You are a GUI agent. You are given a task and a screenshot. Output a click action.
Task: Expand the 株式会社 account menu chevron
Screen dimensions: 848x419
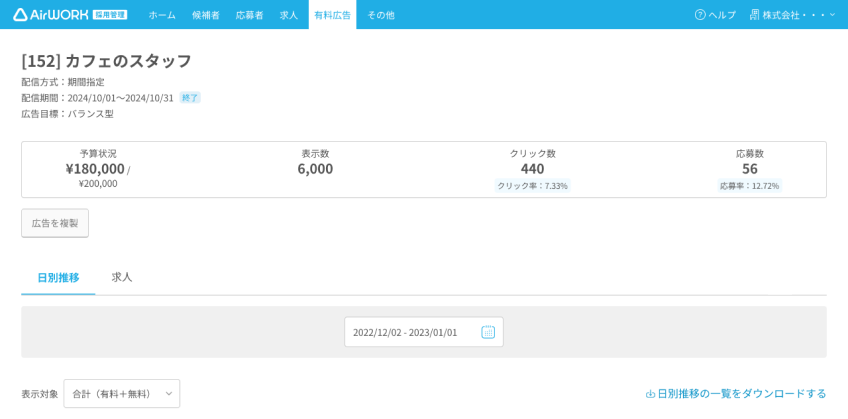[x=832, y=15]
